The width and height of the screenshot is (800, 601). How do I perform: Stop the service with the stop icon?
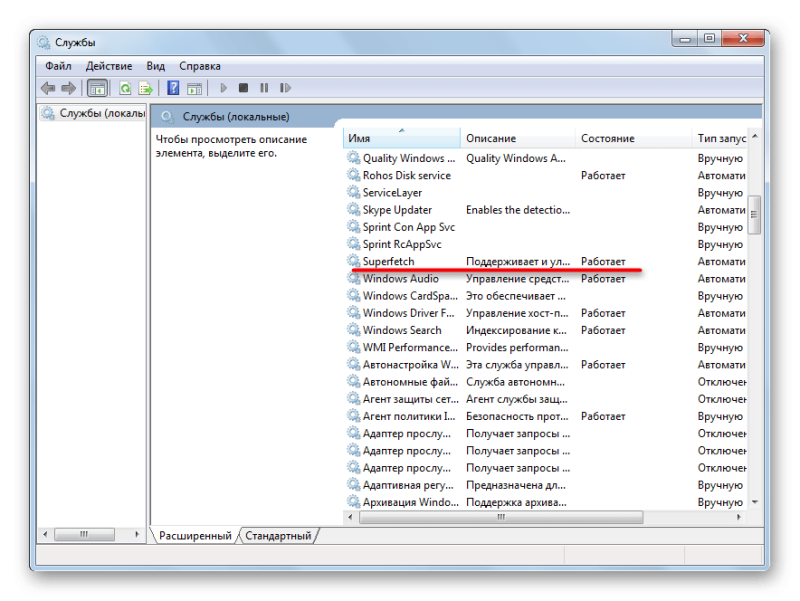(x=243, y=88)
